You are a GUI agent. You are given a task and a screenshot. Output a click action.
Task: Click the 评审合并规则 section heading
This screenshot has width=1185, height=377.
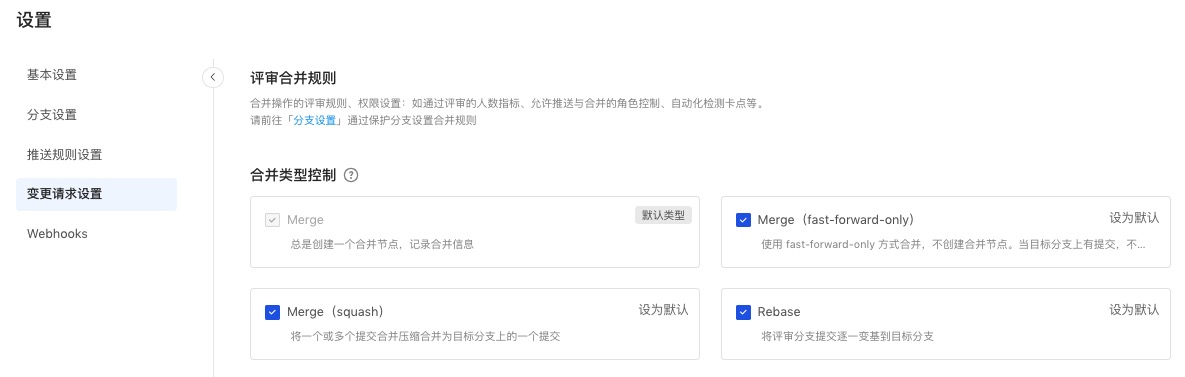pos(293,78)
